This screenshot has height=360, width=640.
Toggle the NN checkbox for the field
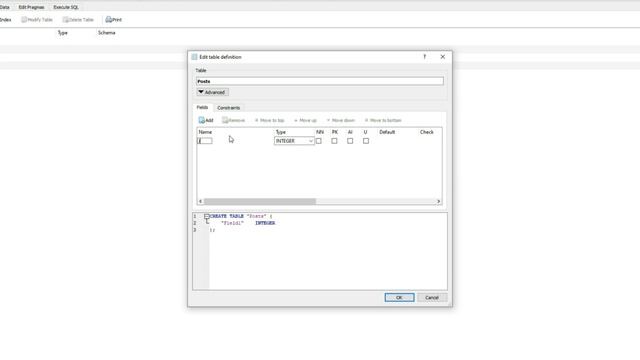(319, 141)
